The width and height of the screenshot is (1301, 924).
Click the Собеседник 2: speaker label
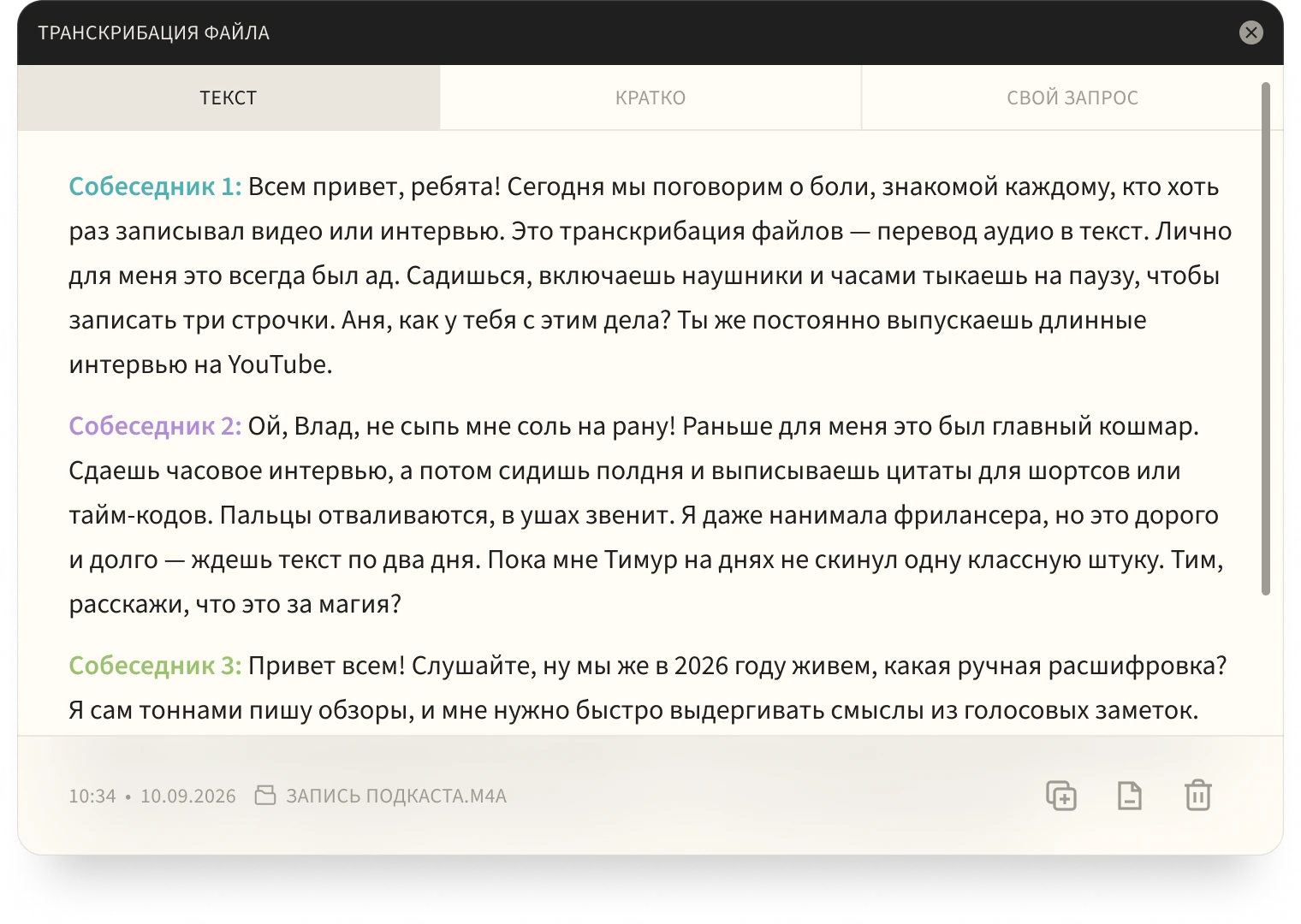pyautogui.click(x=155, y=426)
